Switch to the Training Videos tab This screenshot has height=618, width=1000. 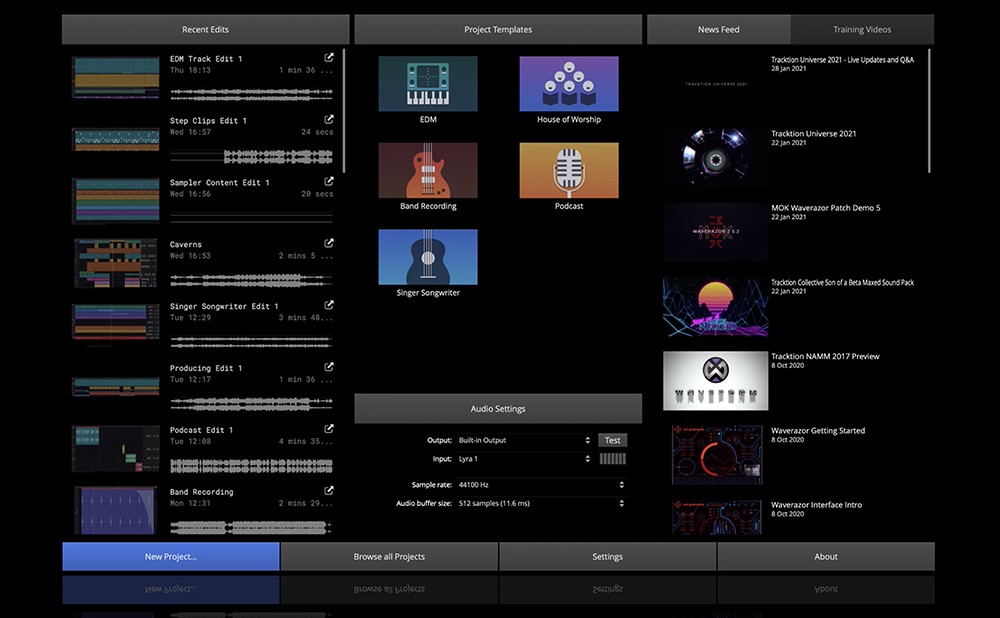(862, 30)
